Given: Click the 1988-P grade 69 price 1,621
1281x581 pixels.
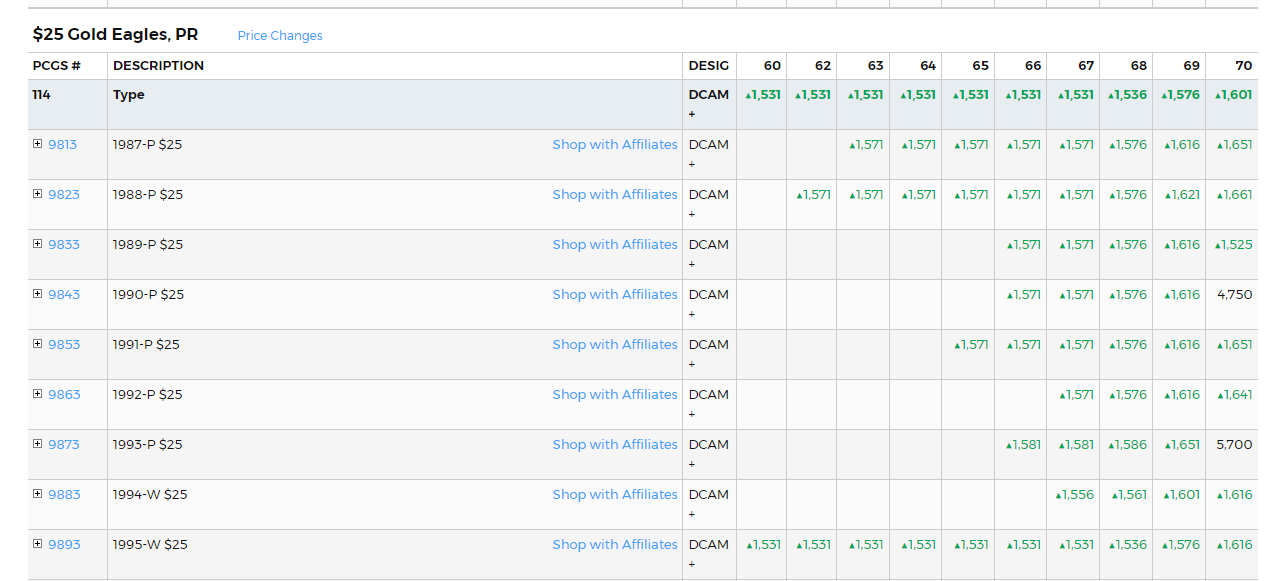Looking at the screenshot, I should (x=1182, y=194).
